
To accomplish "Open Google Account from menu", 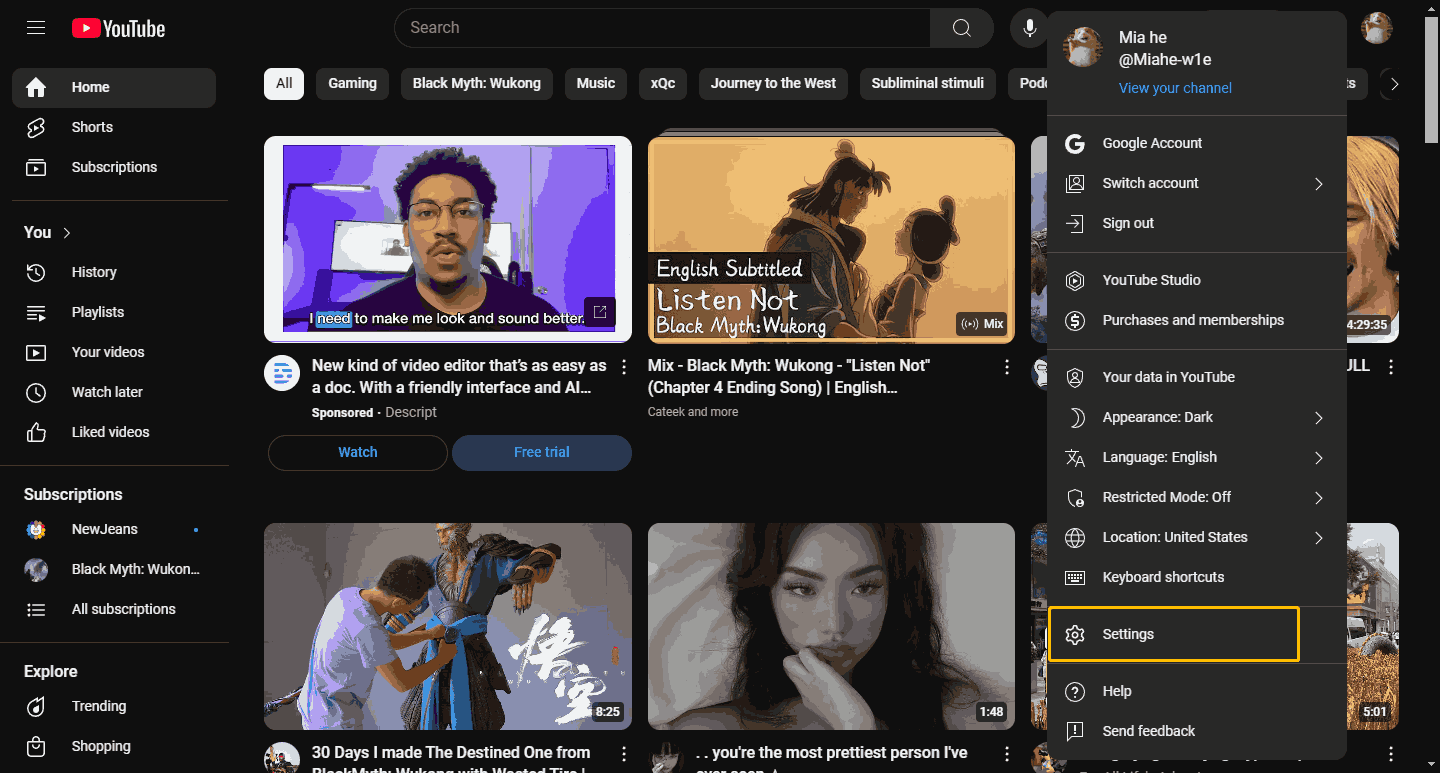I will tap(1197, 143).
